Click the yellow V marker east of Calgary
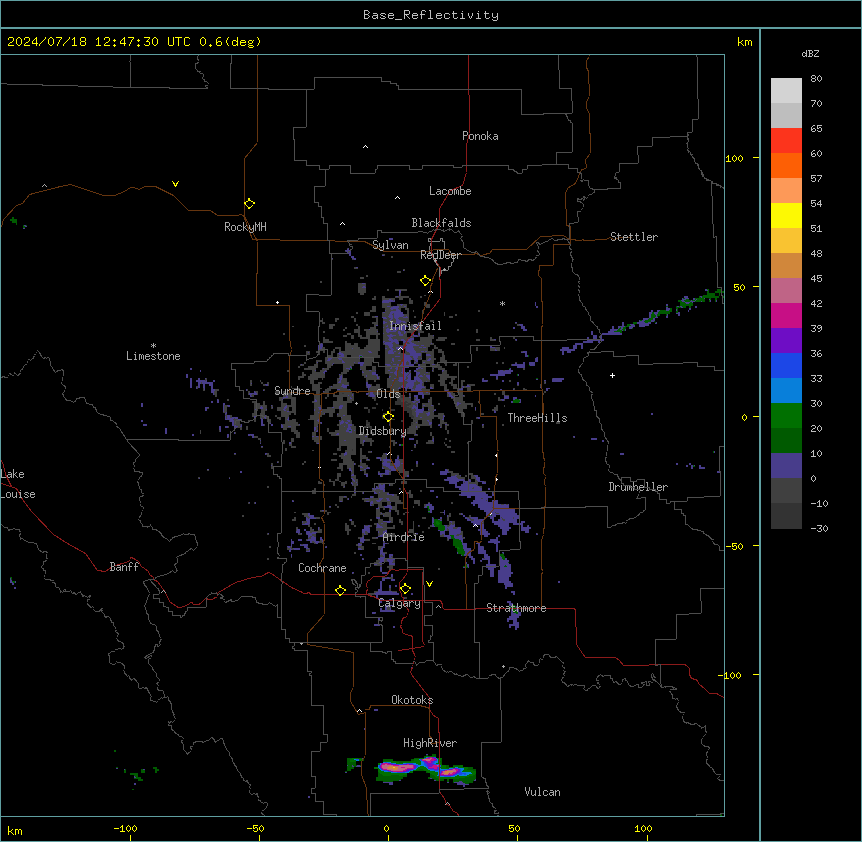The height and width of the screenshot is (842, 862). [x=429, y=584]
